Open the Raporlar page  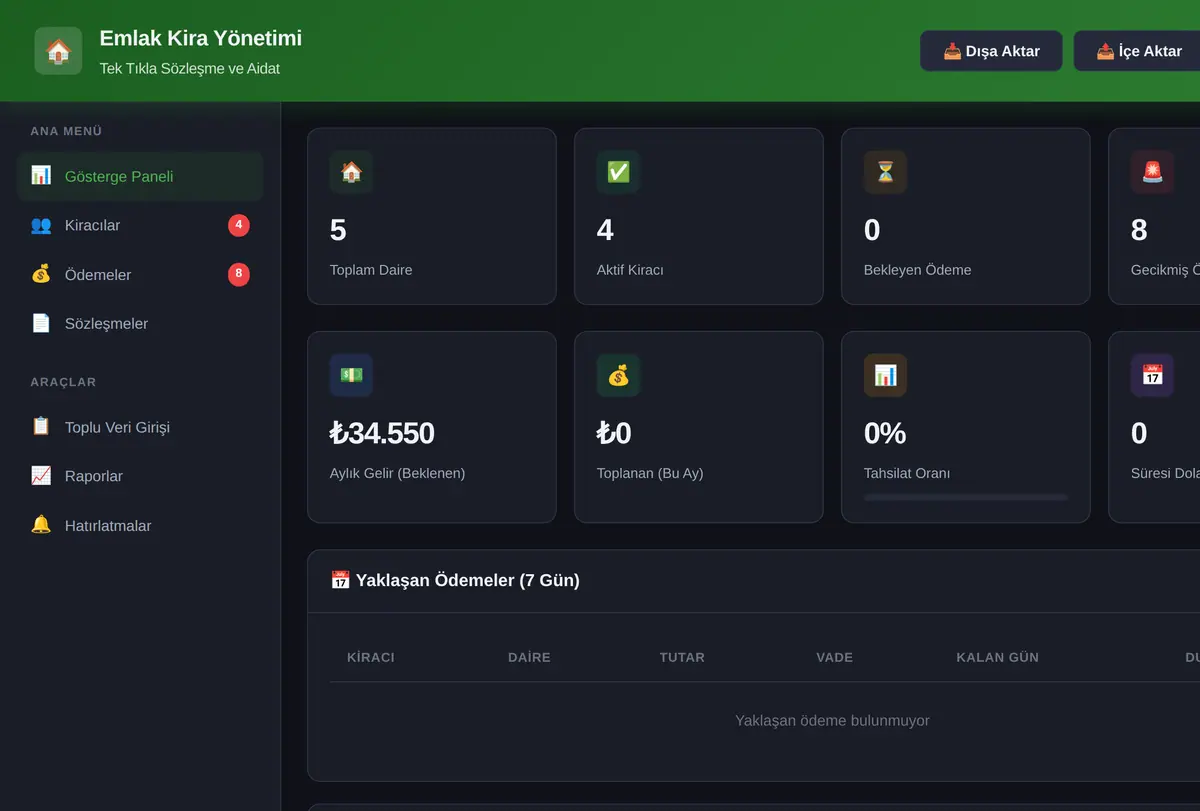(x=141, y=476)
